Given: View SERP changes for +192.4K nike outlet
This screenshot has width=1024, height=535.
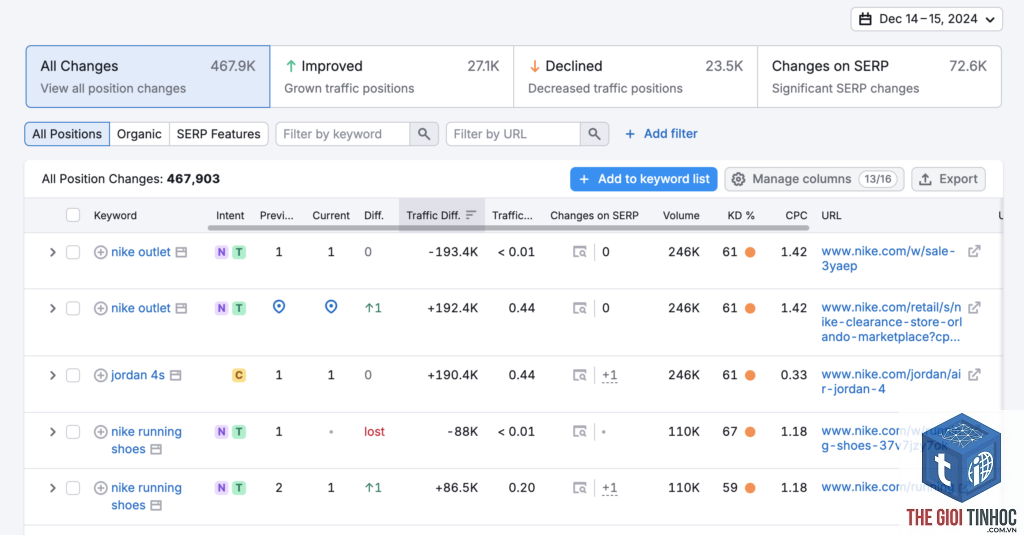Looking at the screenshot, I should click(580, 308).
